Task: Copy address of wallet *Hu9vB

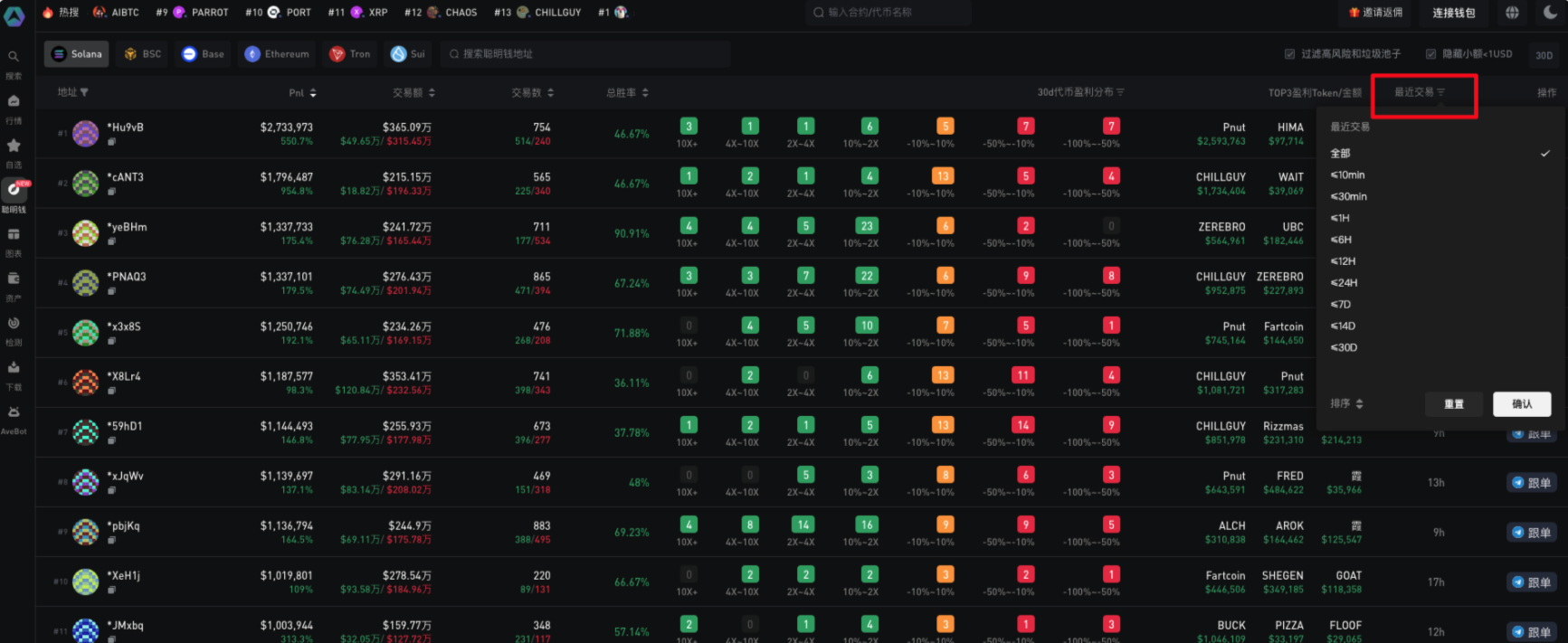Action: coord(111,141)
